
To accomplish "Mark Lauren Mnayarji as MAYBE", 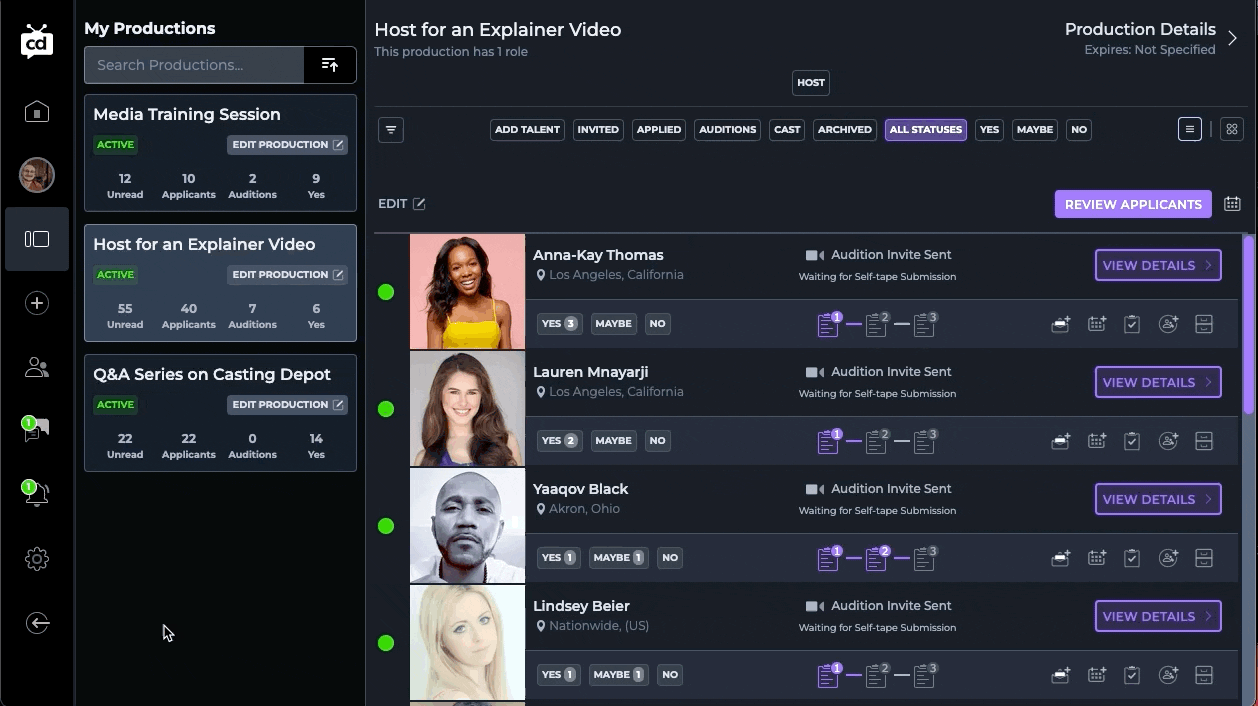I will click(x=613, y=441).
